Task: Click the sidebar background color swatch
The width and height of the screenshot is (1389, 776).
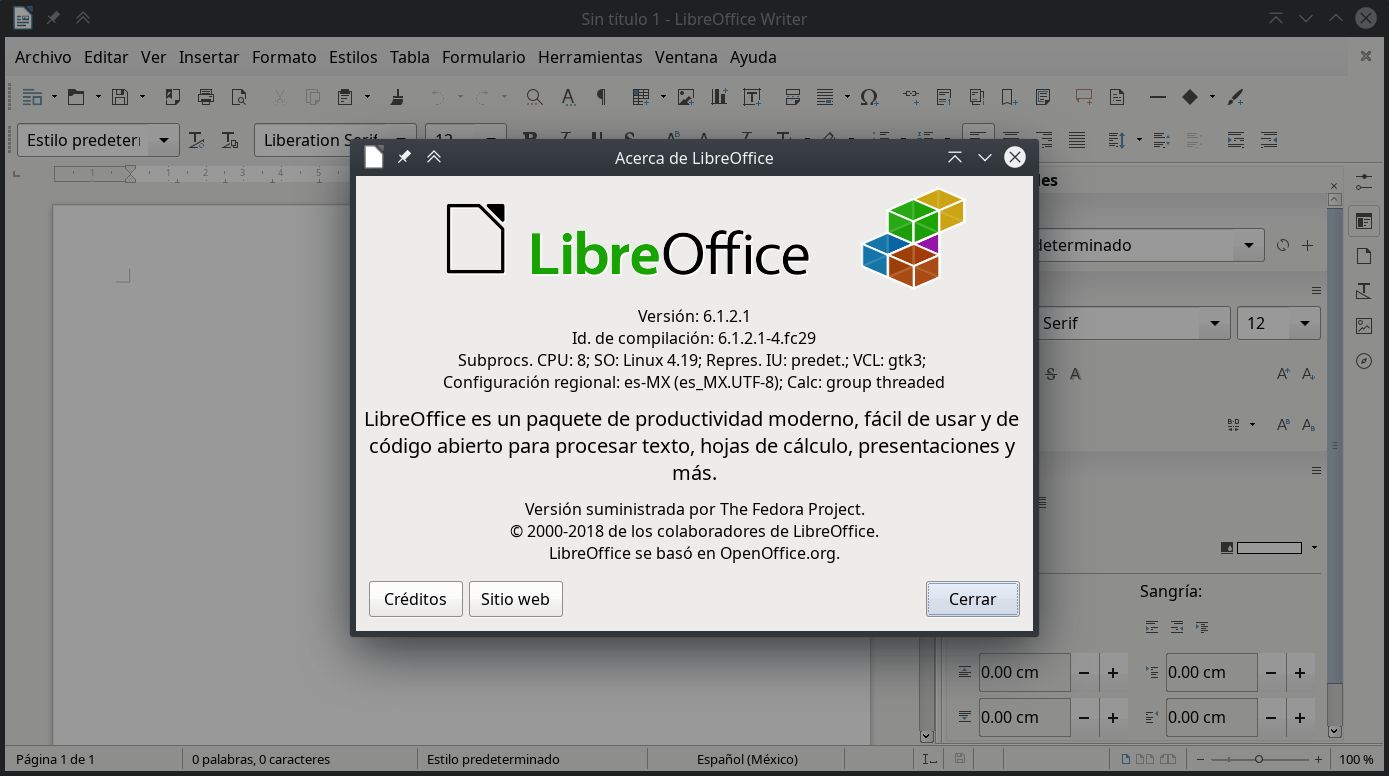Action: click(x=1268, y=548)
